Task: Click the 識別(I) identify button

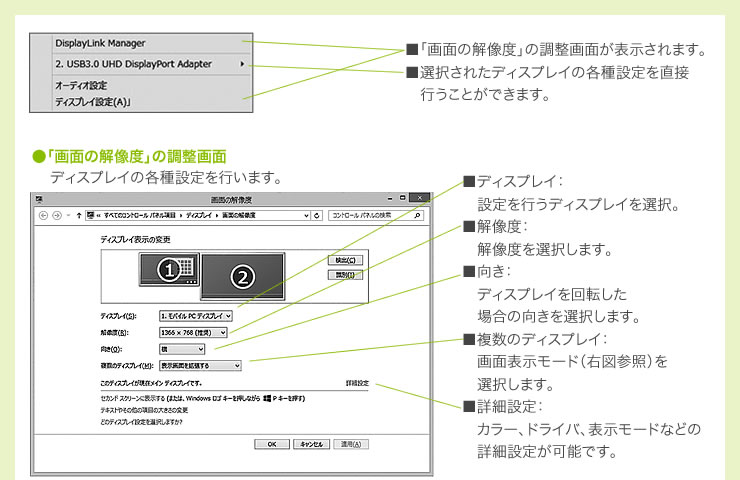Action: [x=345, y=275]
